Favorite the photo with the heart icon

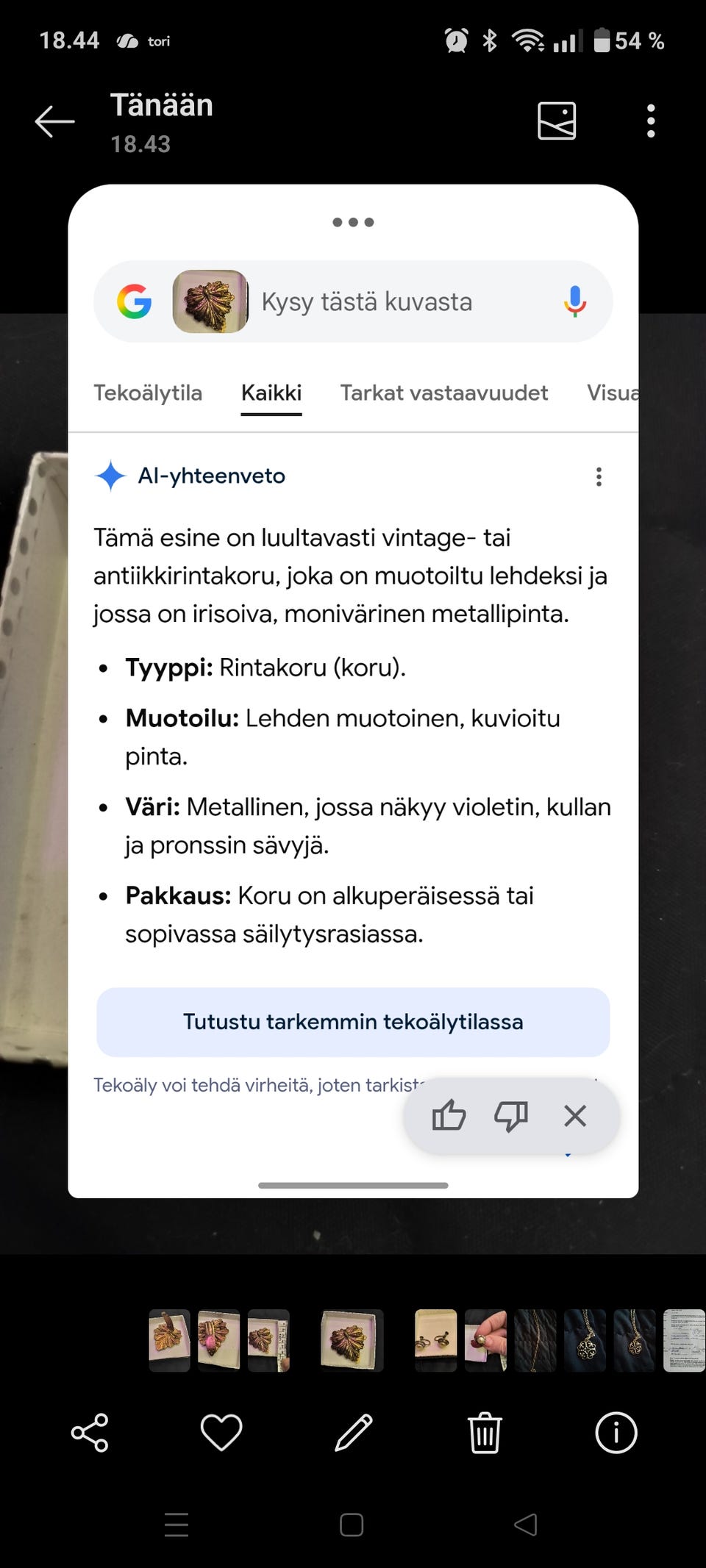pyautogui.click(x=221, y=1433)
